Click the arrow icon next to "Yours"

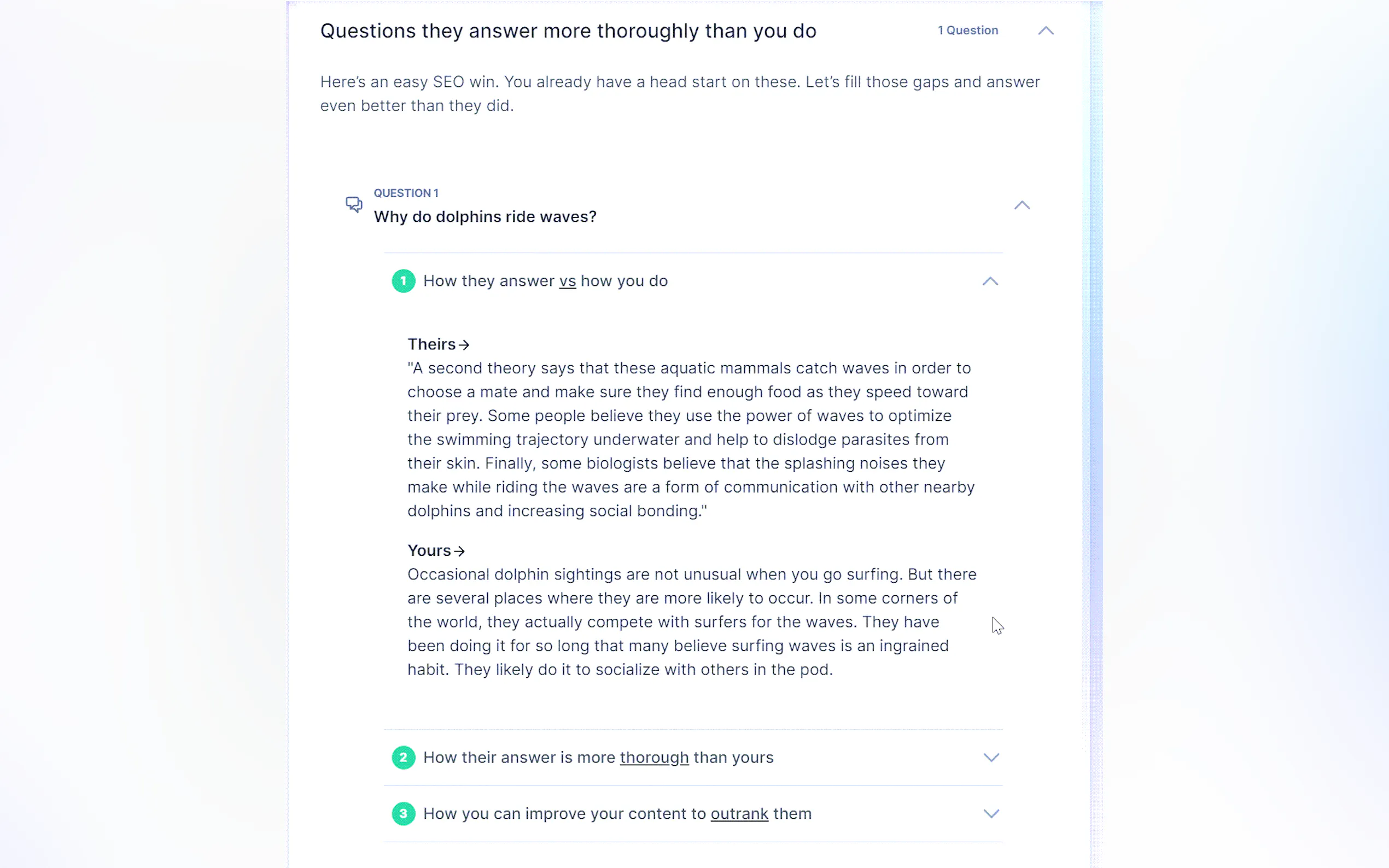click(x=459, y=551)
